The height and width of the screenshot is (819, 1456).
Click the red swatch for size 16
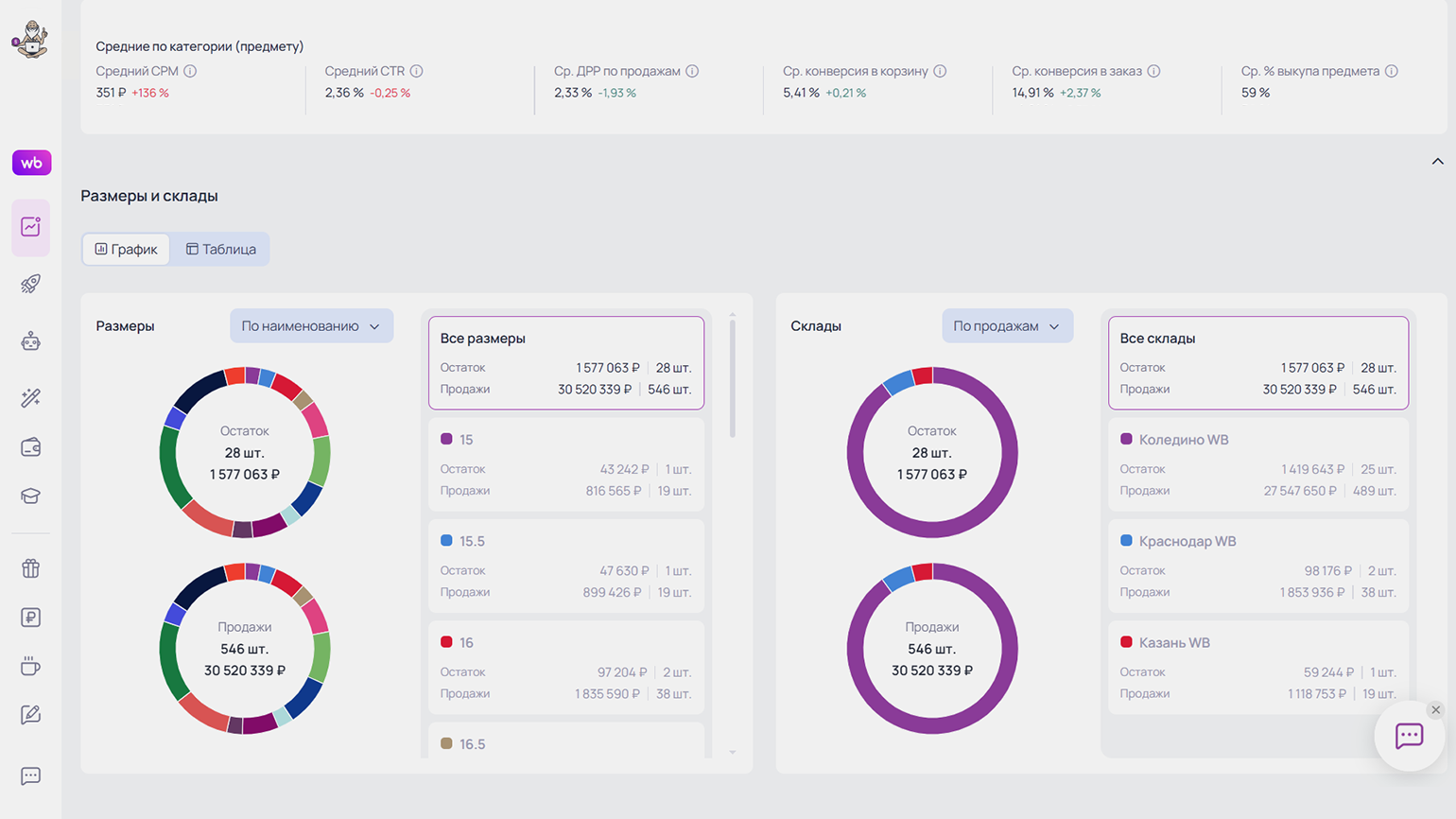pos(446,642)
